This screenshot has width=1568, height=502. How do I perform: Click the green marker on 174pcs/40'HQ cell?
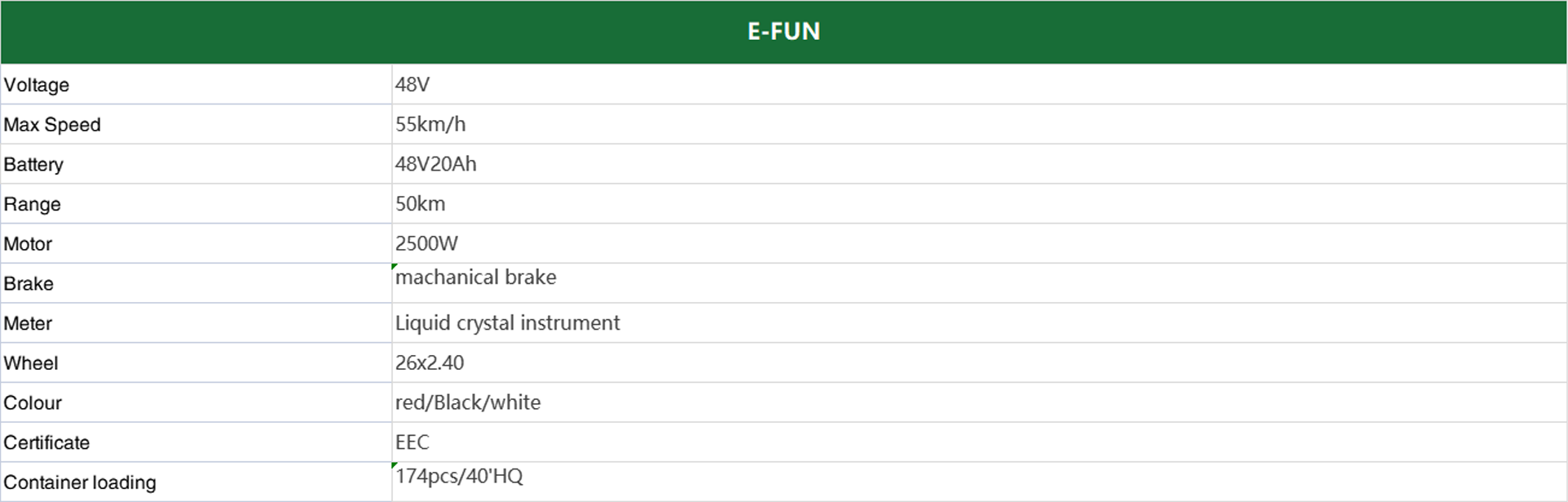click(394, 465)
